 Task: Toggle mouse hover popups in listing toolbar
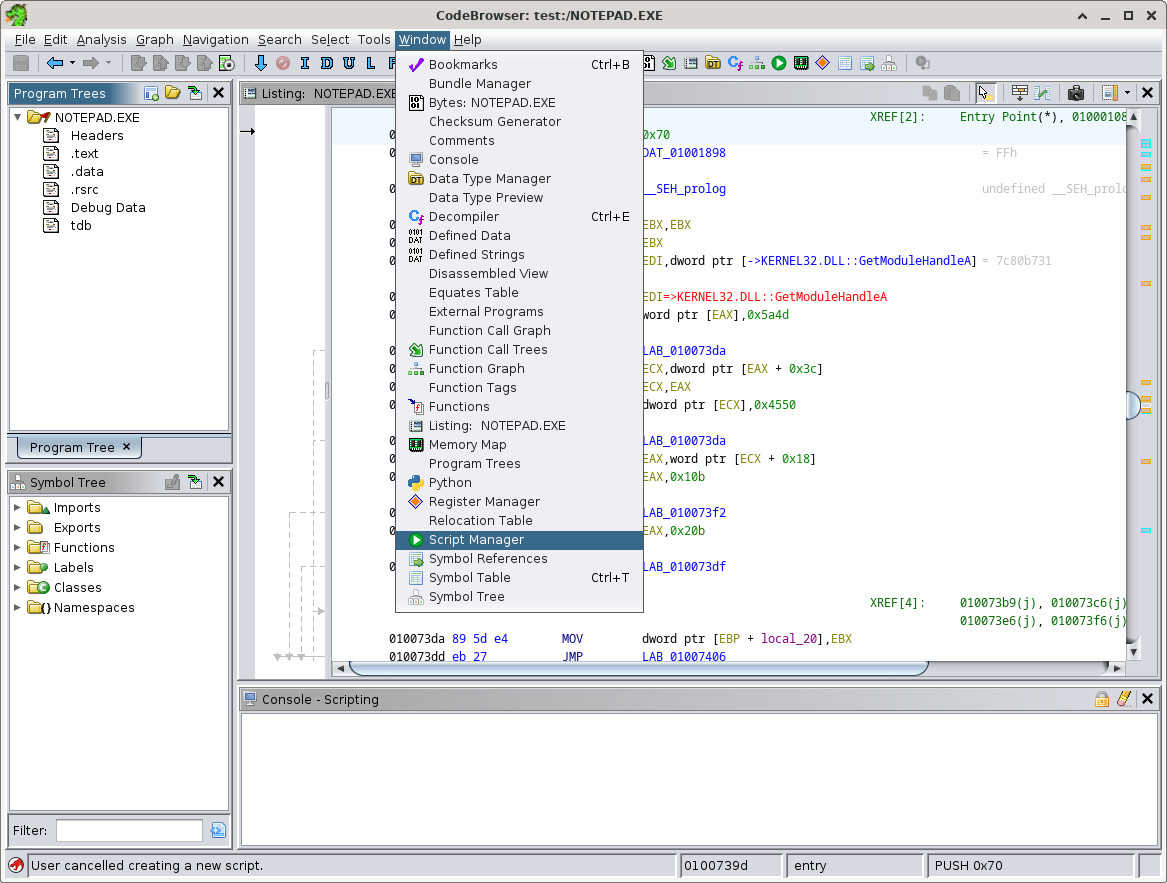tap(985, 93)
